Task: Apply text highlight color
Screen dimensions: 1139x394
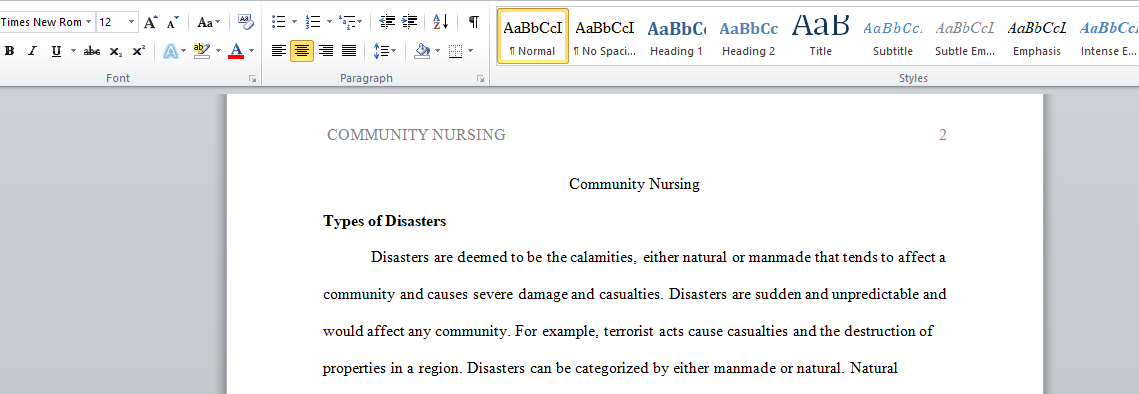Action: click(202, 51)
